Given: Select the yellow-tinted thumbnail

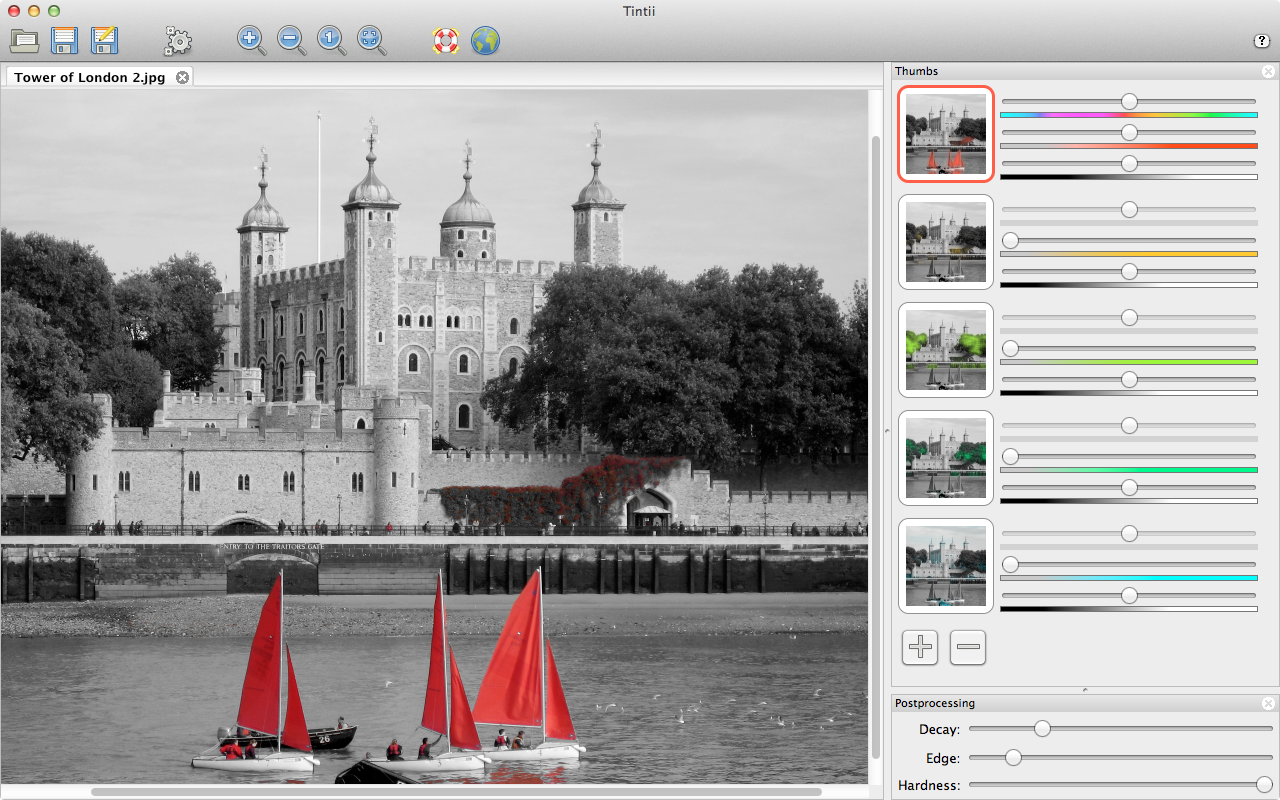Looking at the screenshot, I should (946, 242).
